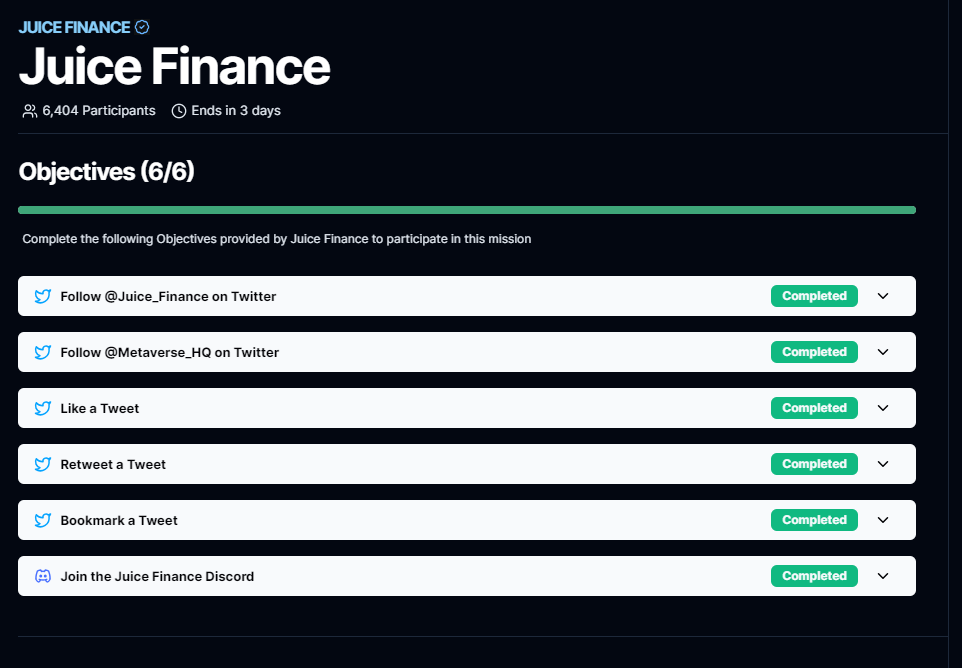This screenshot has width=962, height=668.
Task: Open the JUICE FINANCE project link
Action: [74, 28]
